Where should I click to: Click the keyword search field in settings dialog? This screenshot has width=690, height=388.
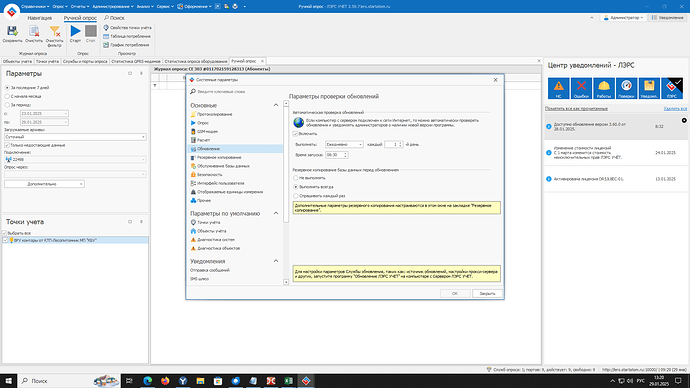coord(235,92)
